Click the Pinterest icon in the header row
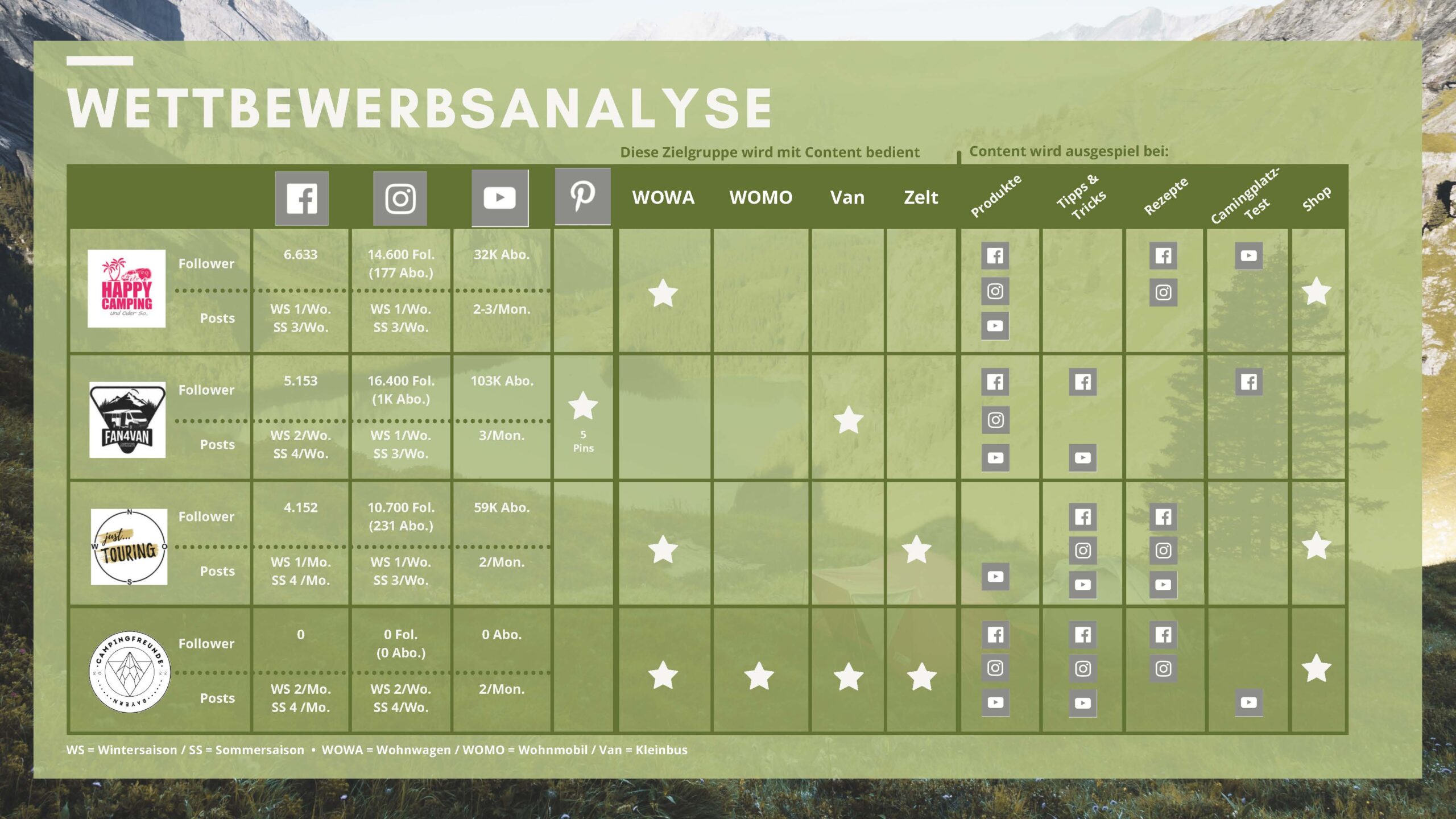Viewport: 1456px width, 819px height. (582, 196)
